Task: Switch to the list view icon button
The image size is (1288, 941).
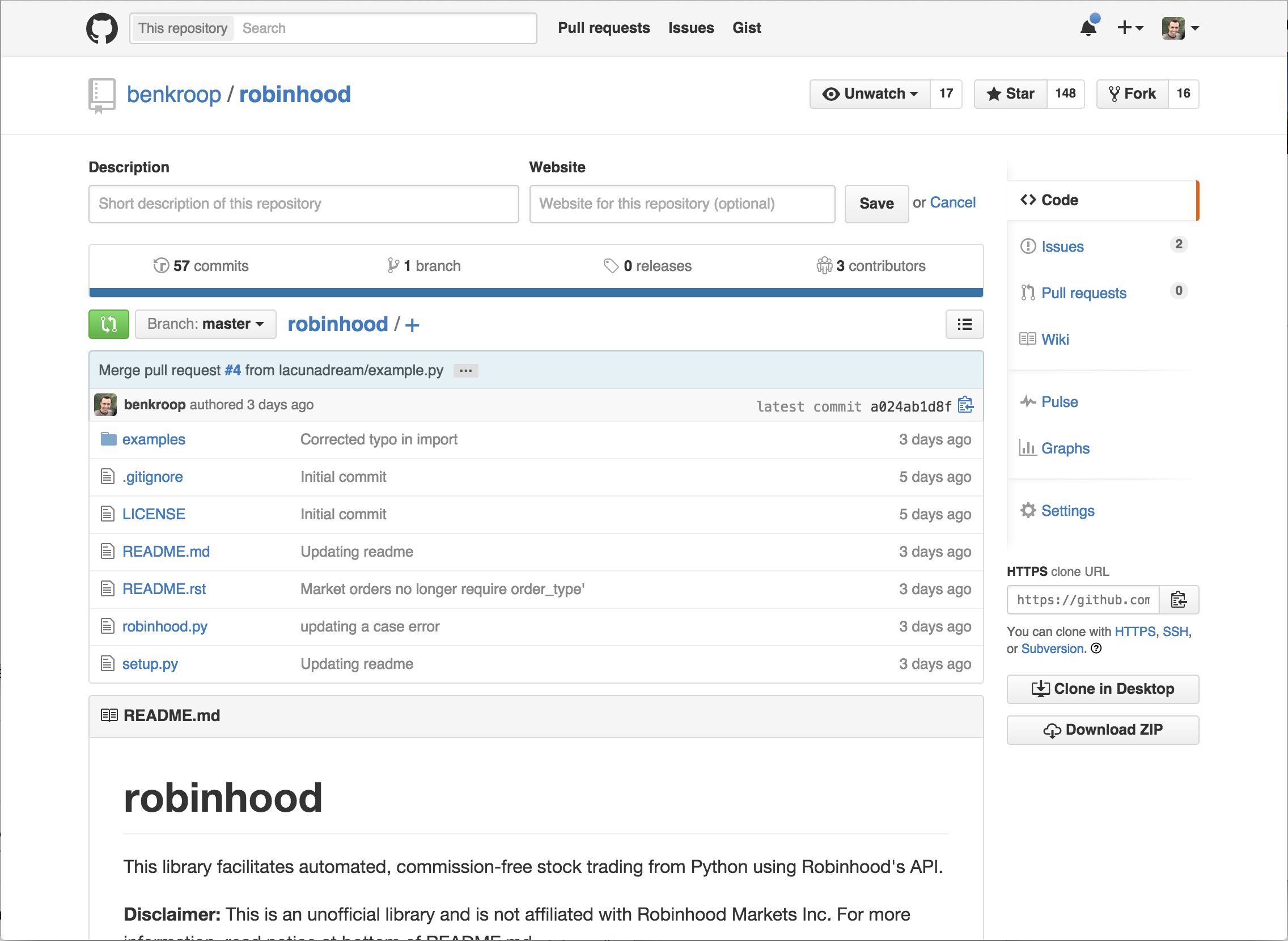Action: point(964,324)
